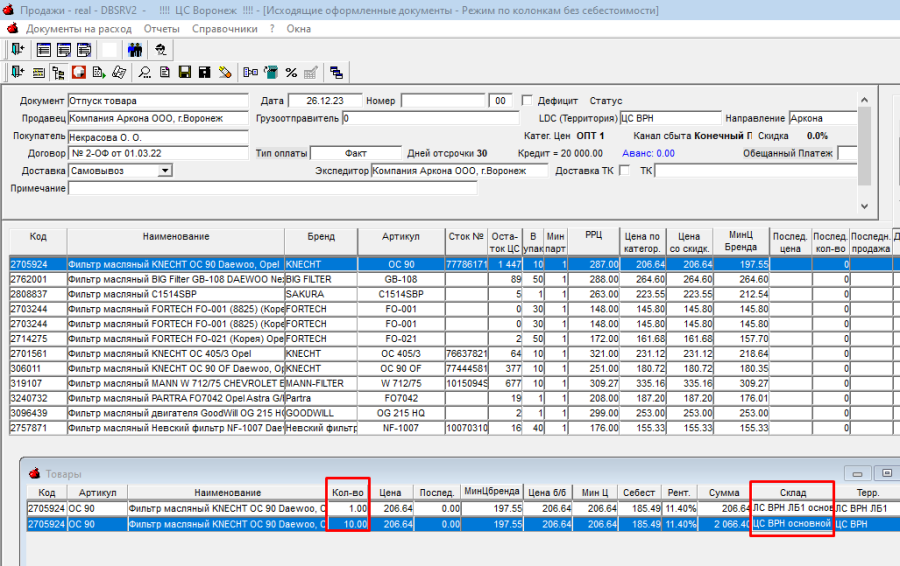Click the Тип оплаты field Факт
This screenshot has height=566, width=900.
[356, 153]
